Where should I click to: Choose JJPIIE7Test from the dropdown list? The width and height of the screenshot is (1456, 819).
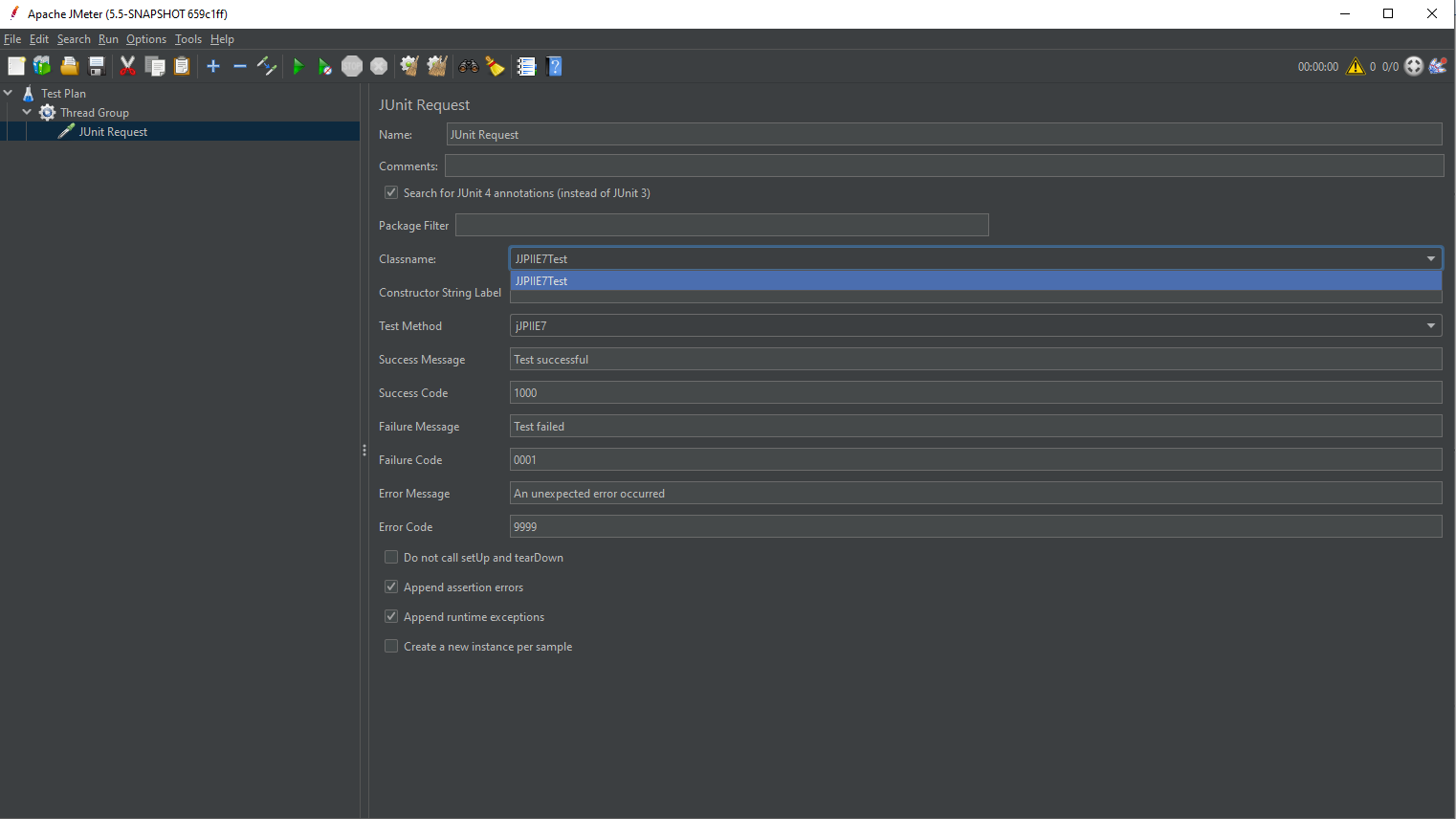click(976, 280)
